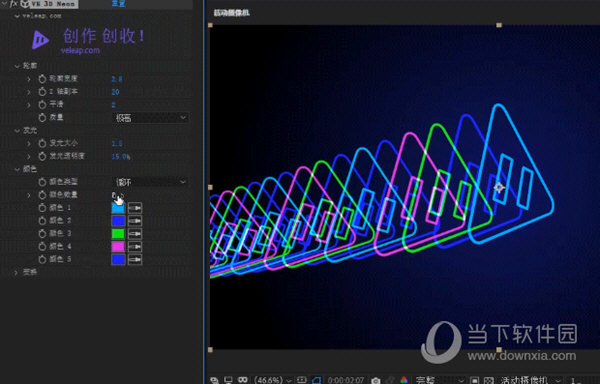
Task: Pick color with 颜色 2 eyedropper
Action: pyautogui.click(x=135, y=221)
